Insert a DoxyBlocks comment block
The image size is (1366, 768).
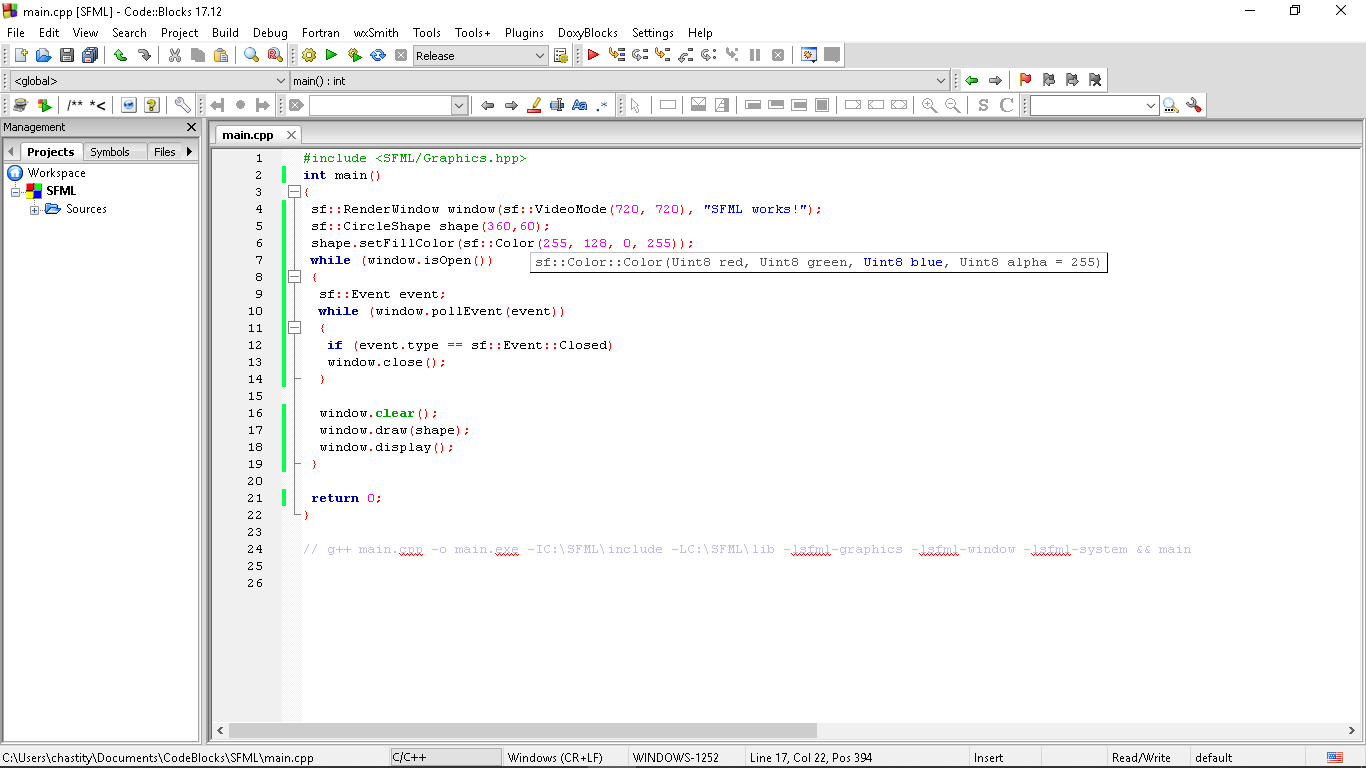pos(75,105)
